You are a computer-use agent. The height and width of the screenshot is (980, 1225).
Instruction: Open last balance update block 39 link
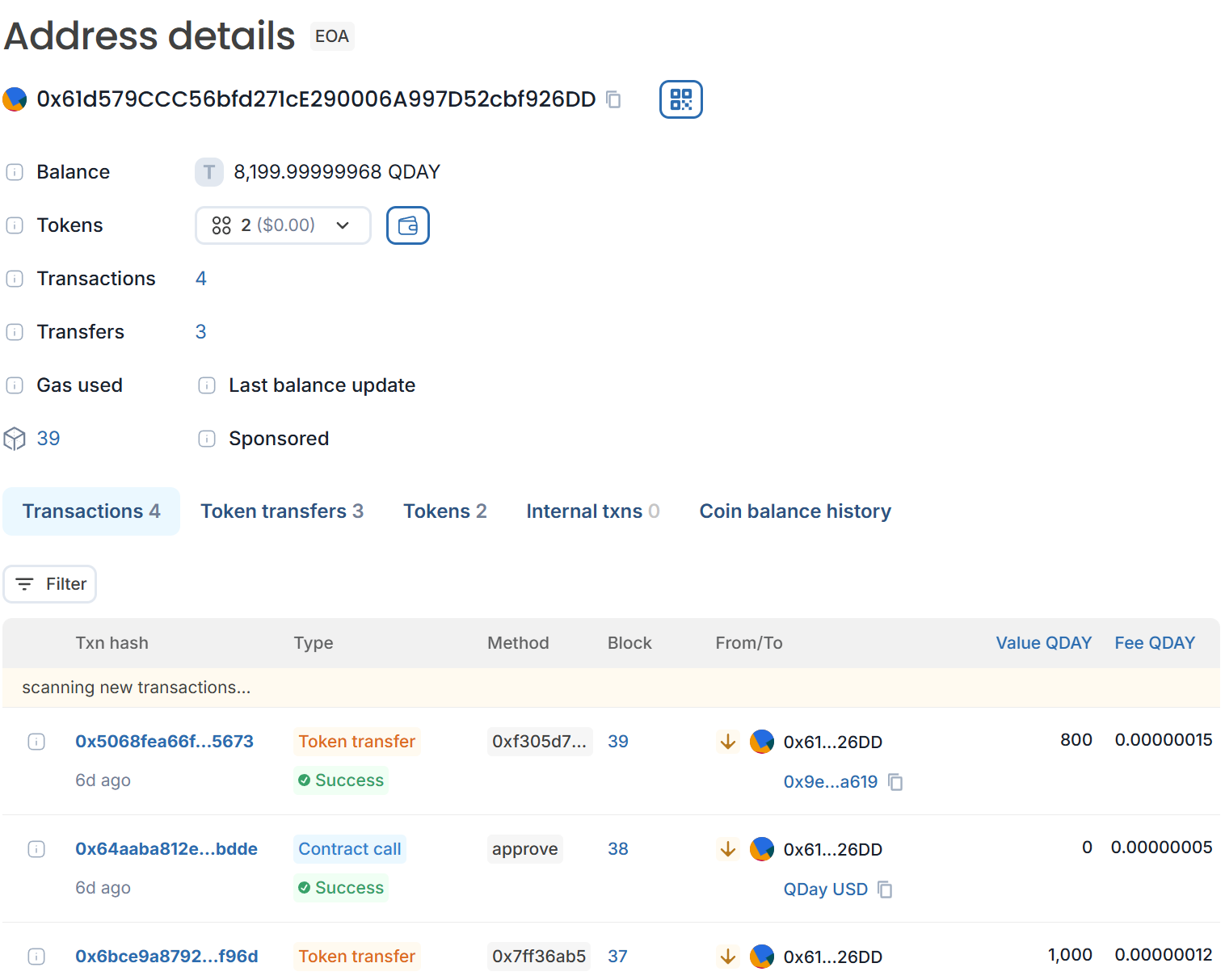[x=48, y=439]
